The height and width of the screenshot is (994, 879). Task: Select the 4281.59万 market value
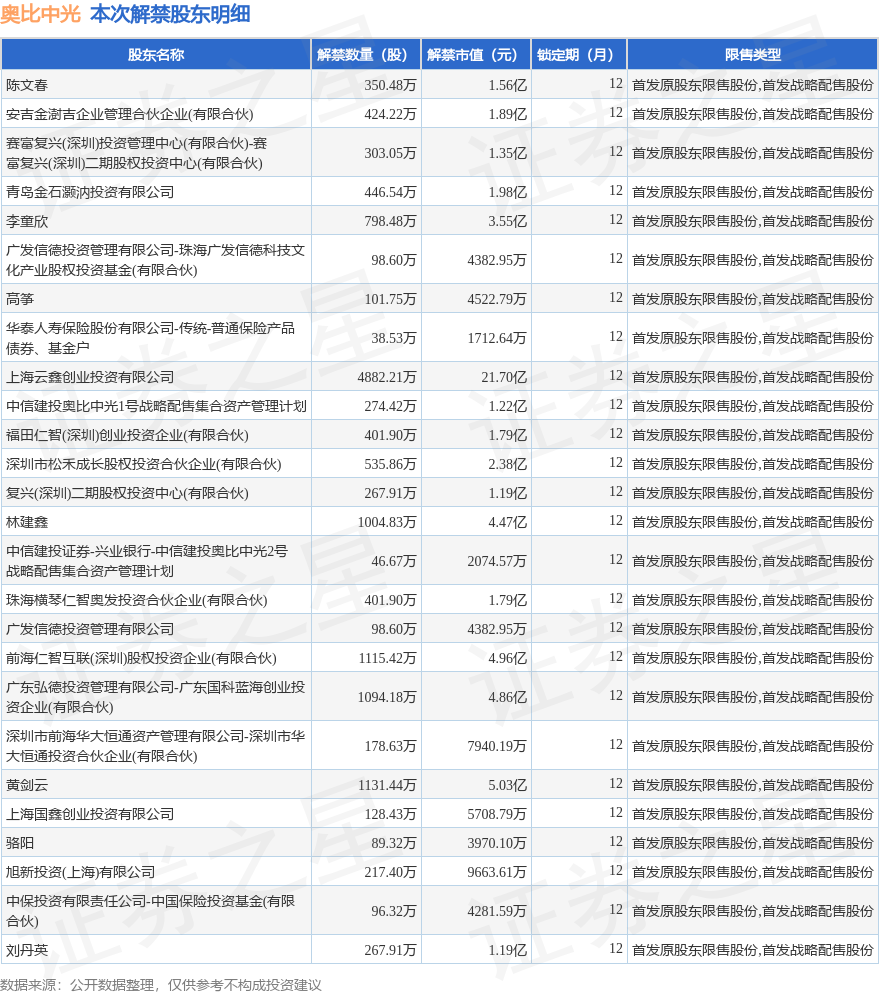497,912
